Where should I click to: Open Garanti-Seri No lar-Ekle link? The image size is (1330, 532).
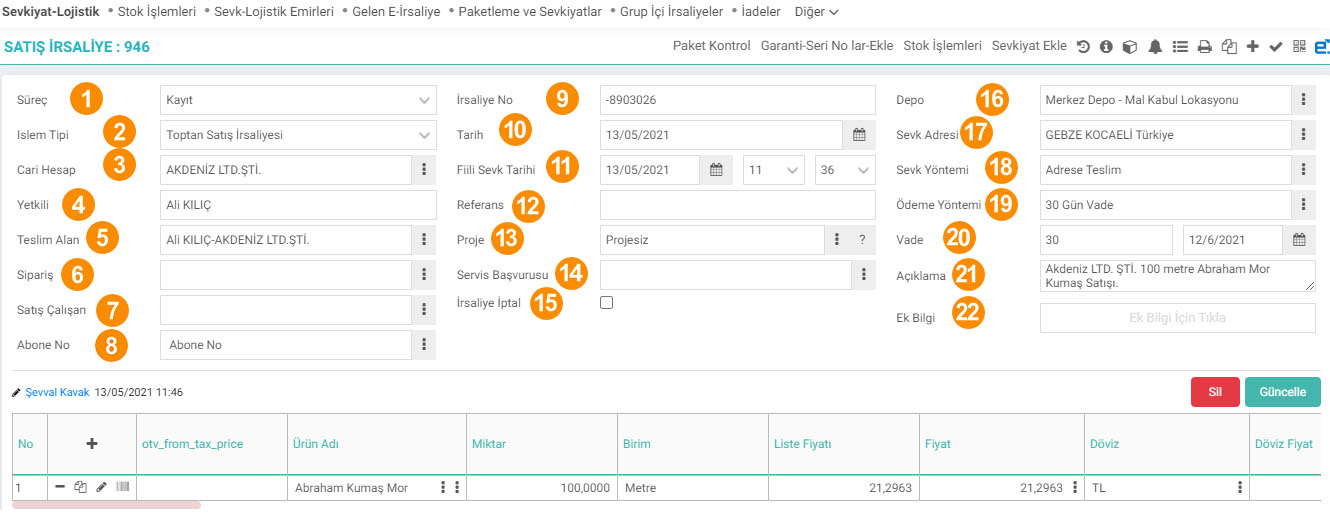827,46
